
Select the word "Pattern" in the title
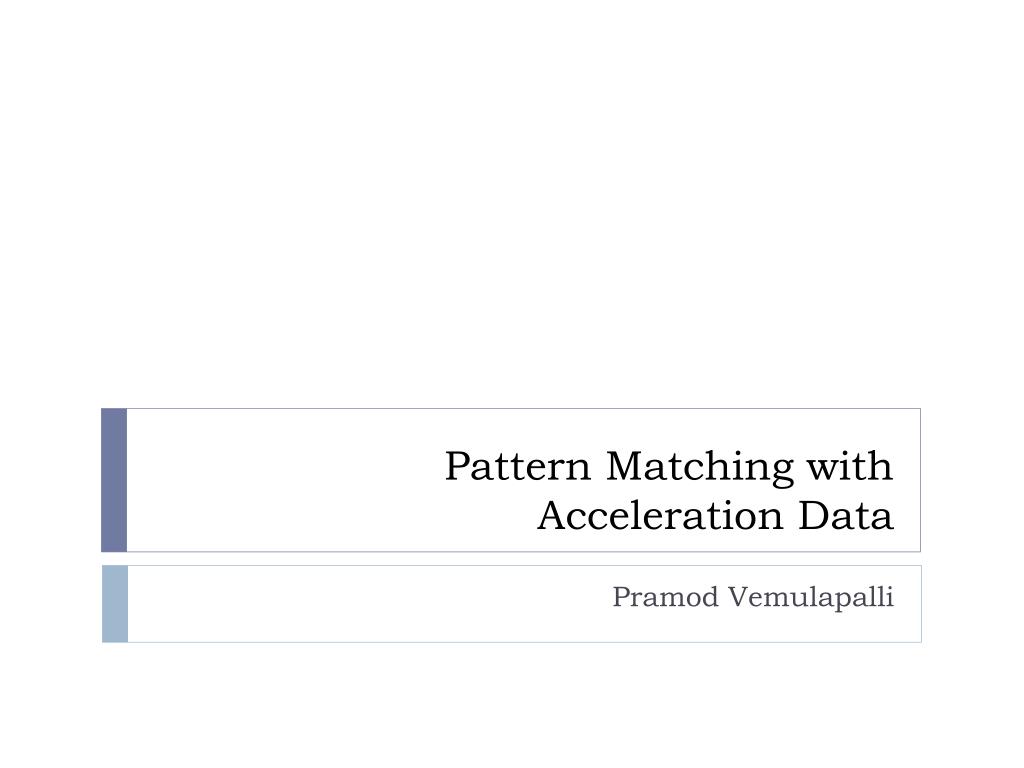[518, 466]
